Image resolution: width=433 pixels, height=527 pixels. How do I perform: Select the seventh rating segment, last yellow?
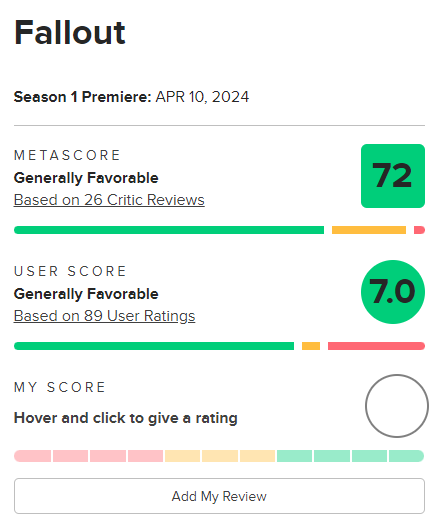pyautogui.click(x=257, y=456)
